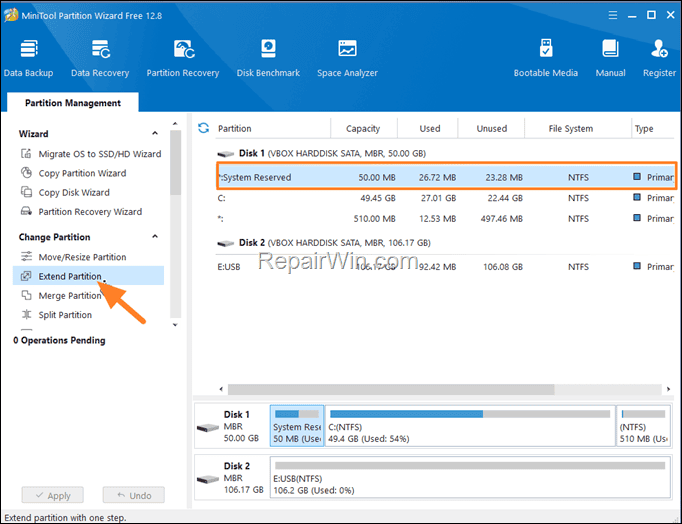Click the Copy Partition Wizard icon
Screen dimensions: 682x524
click(26, 172)
